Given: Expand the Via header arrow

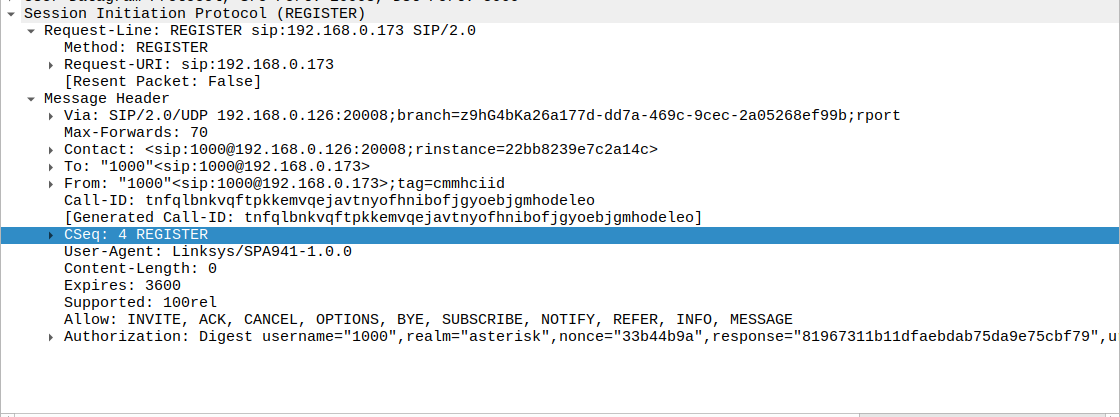Looking at the screenshot, I should (x=51, y=116).
